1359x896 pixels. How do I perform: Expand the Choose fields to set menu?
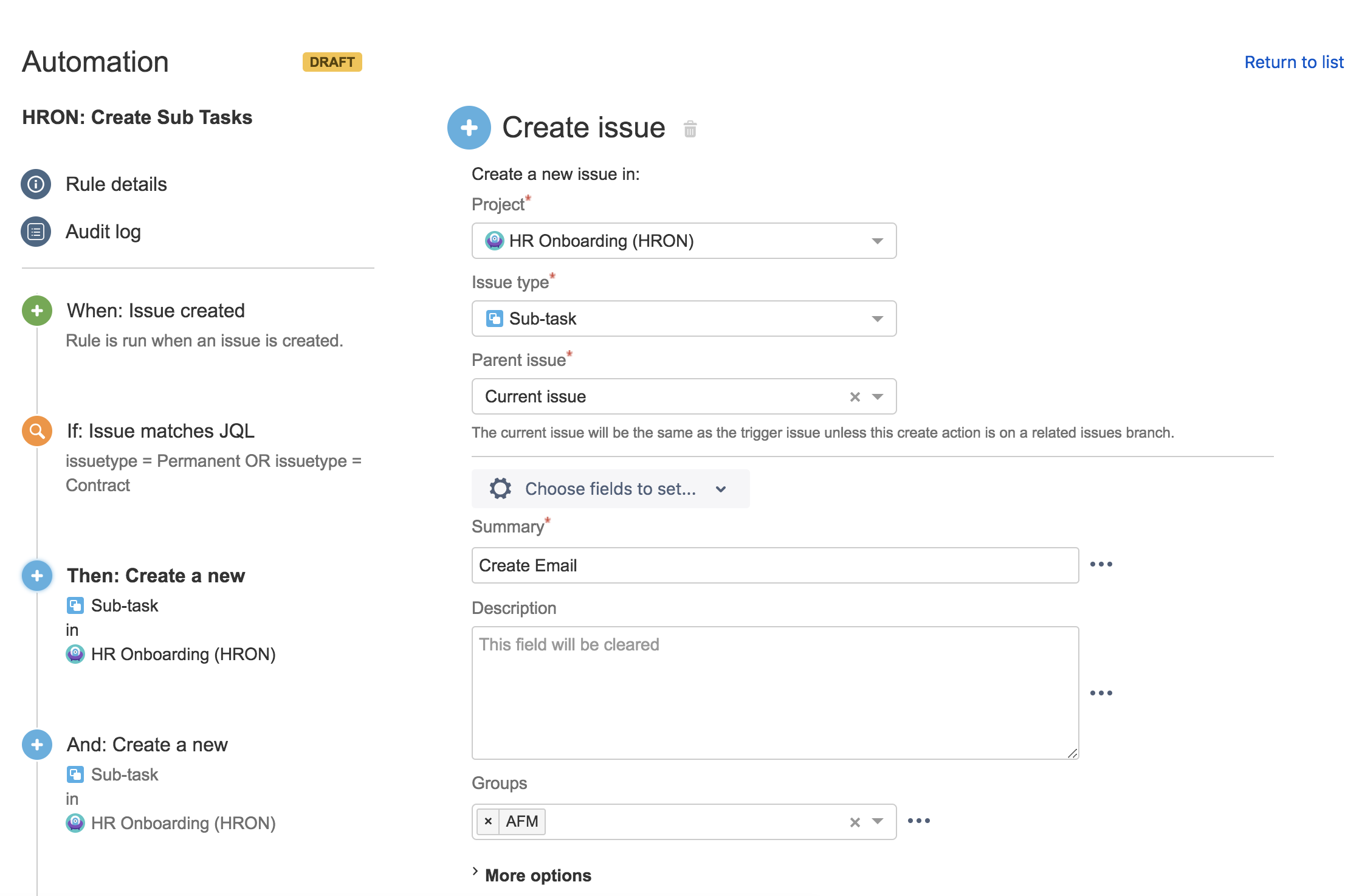pyautogui.click(x=611, y=489)
